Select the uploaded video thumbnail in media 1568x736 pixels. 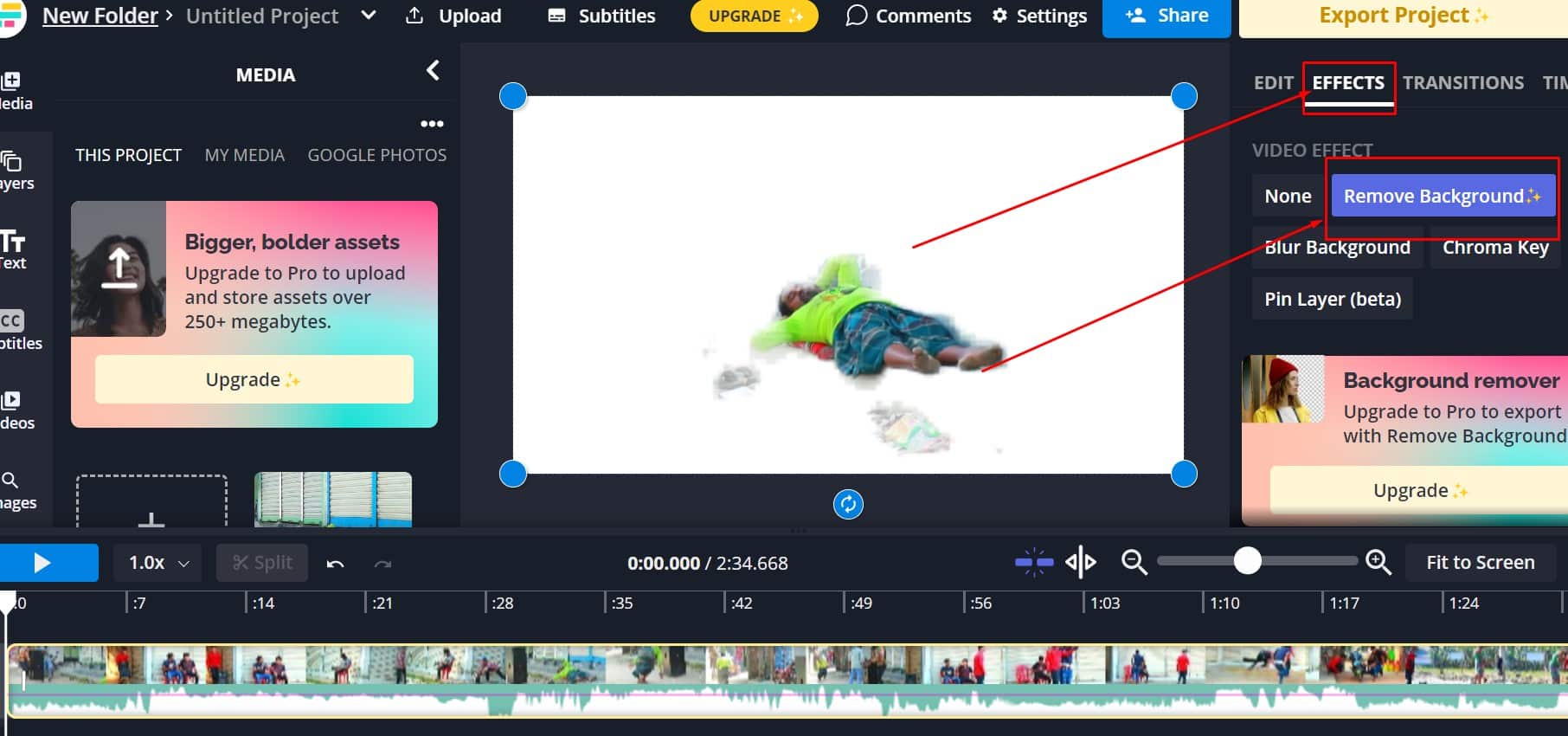pos(333,500)
